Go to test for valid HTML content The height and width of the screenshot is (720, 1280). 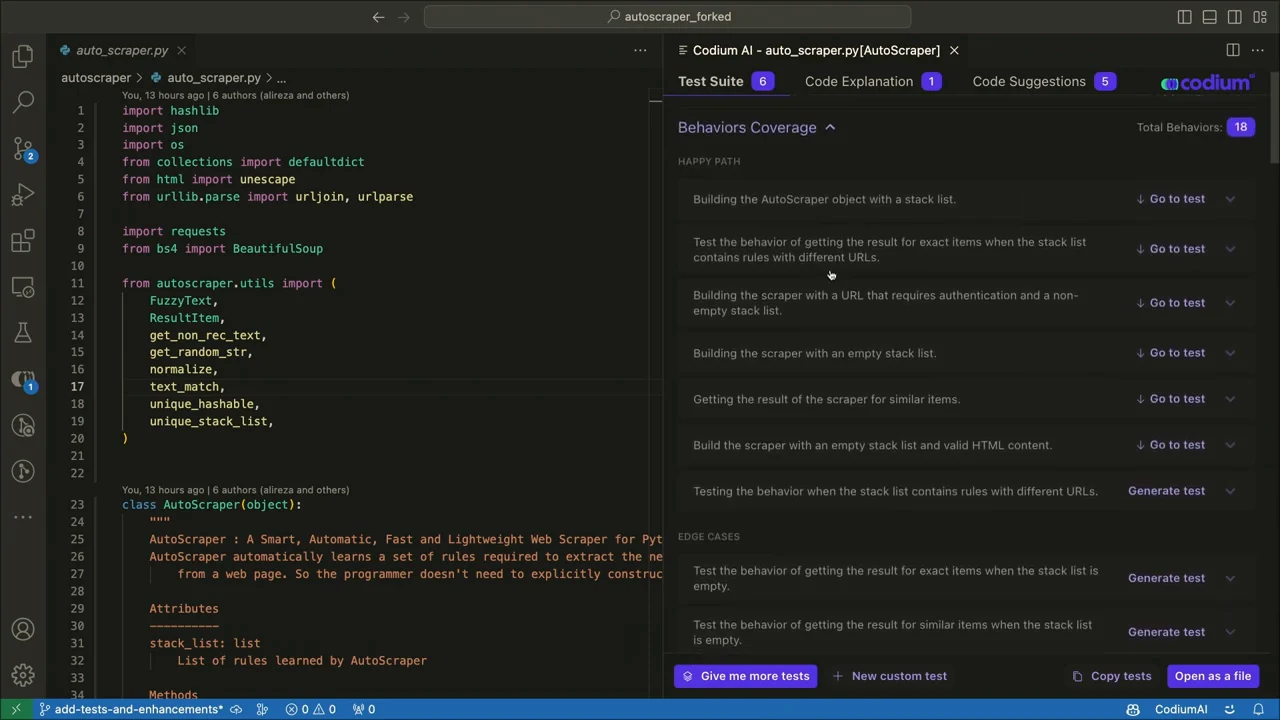pyautogui.click(x=1171, y=445)
